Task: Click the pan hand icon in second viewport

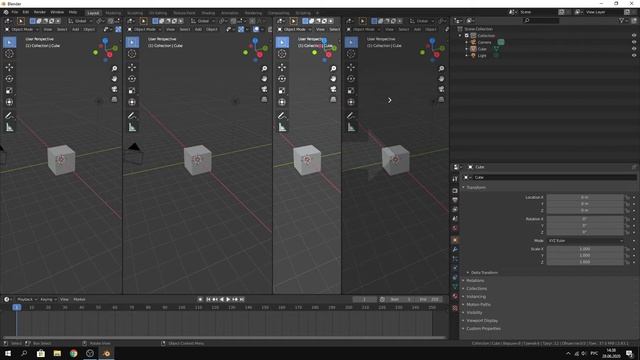Action: tap(264, 78)
